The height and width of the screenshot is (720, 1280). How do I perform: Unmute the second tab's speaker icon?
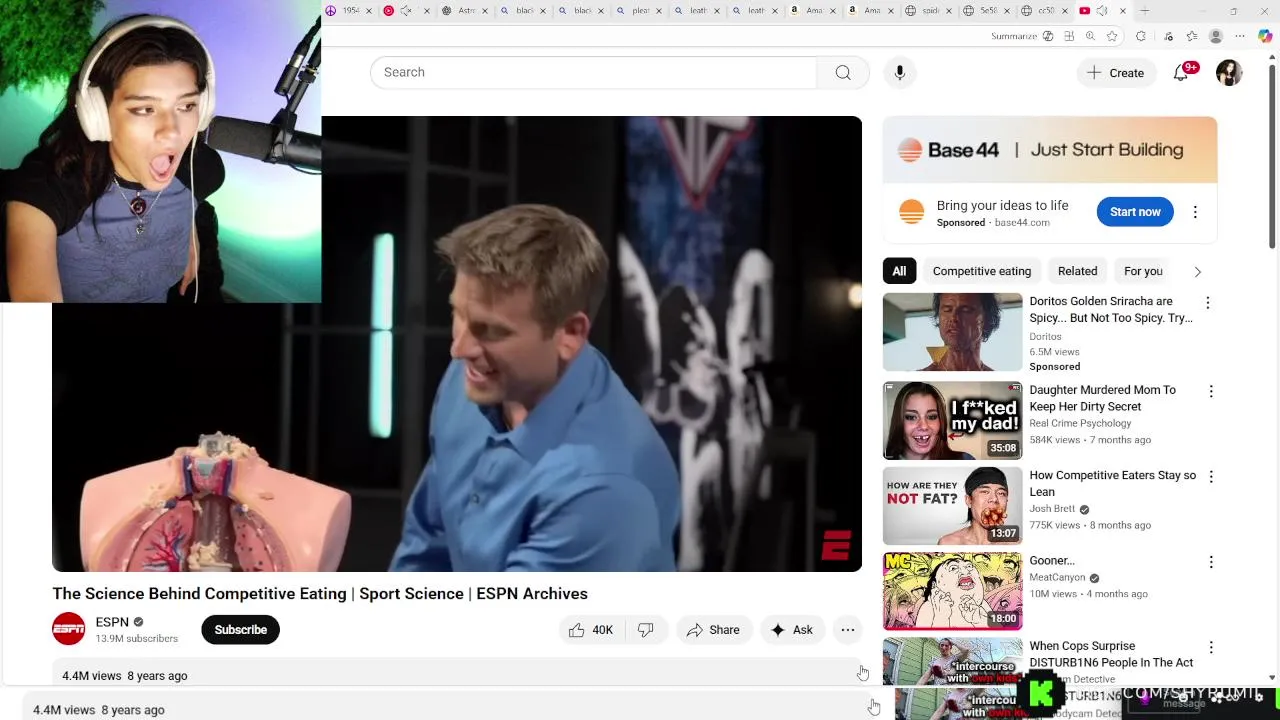[406, 11]
